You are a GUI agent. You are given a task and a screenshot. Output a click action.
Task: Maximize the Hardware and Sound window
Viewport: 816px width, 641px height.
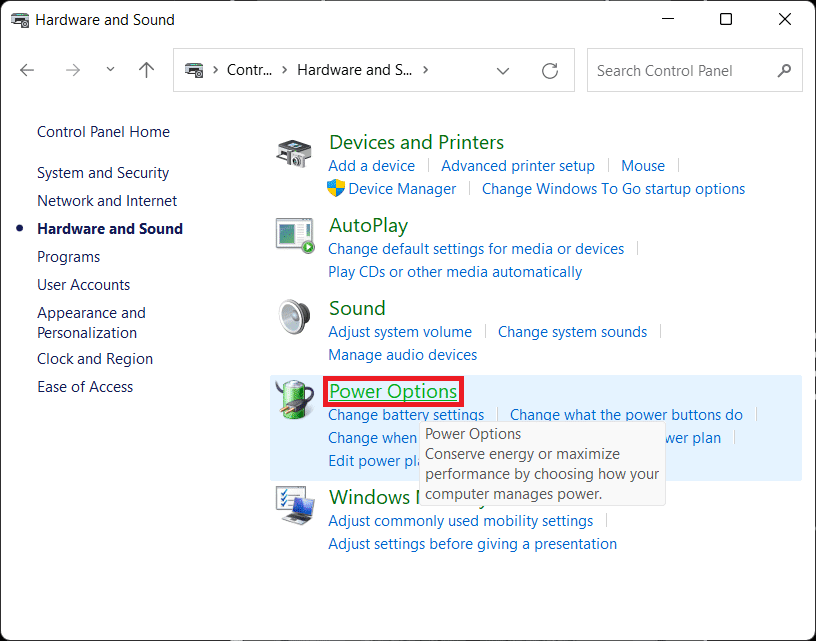click(725, 19)
